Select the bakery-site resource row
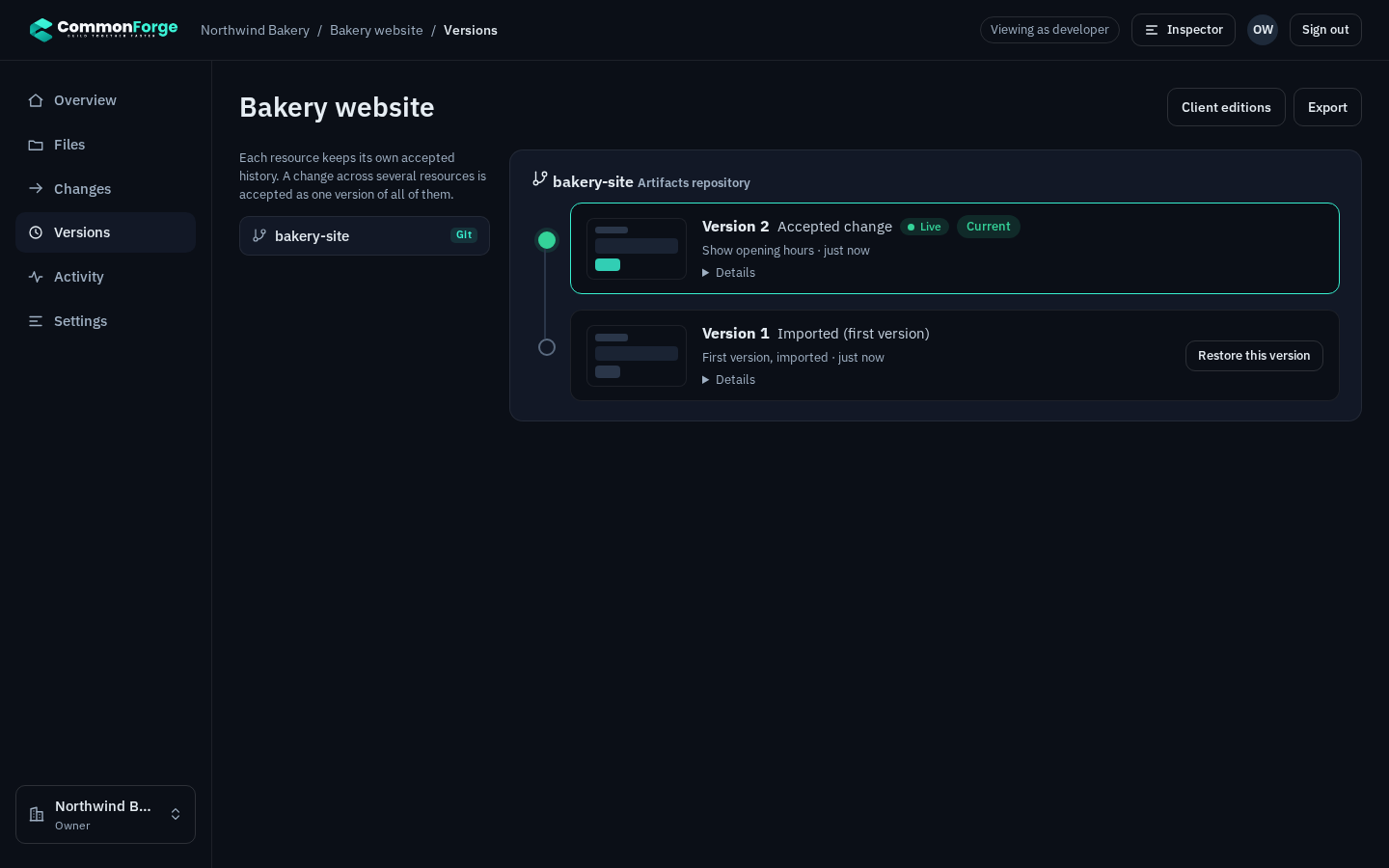The height and width of the screenshot is (868, 1389). (365, 235)
